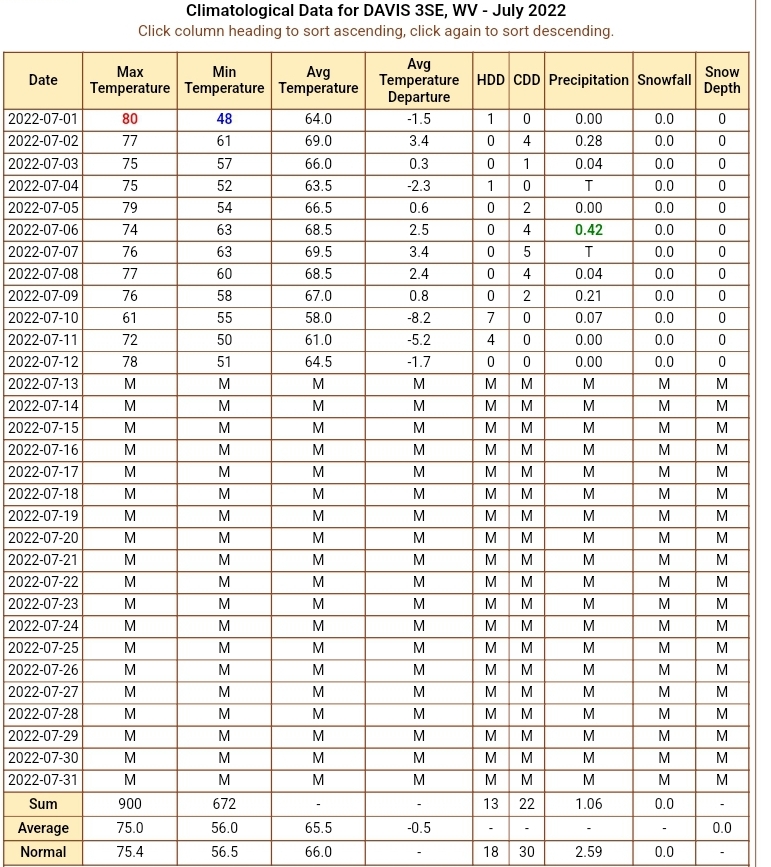Select the date cell 2022-07-10
This screenshot has width=771, height=867.
tap(43, 318)
